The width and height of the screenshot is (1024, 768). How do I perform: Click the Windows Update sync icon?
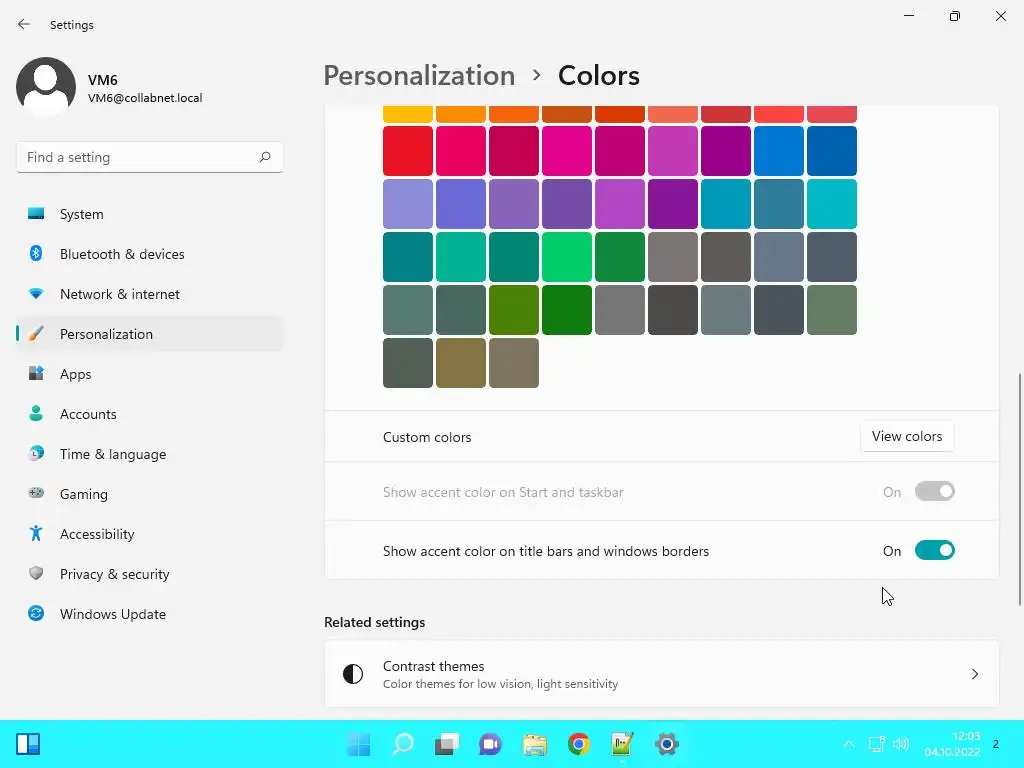click(36, 613)
